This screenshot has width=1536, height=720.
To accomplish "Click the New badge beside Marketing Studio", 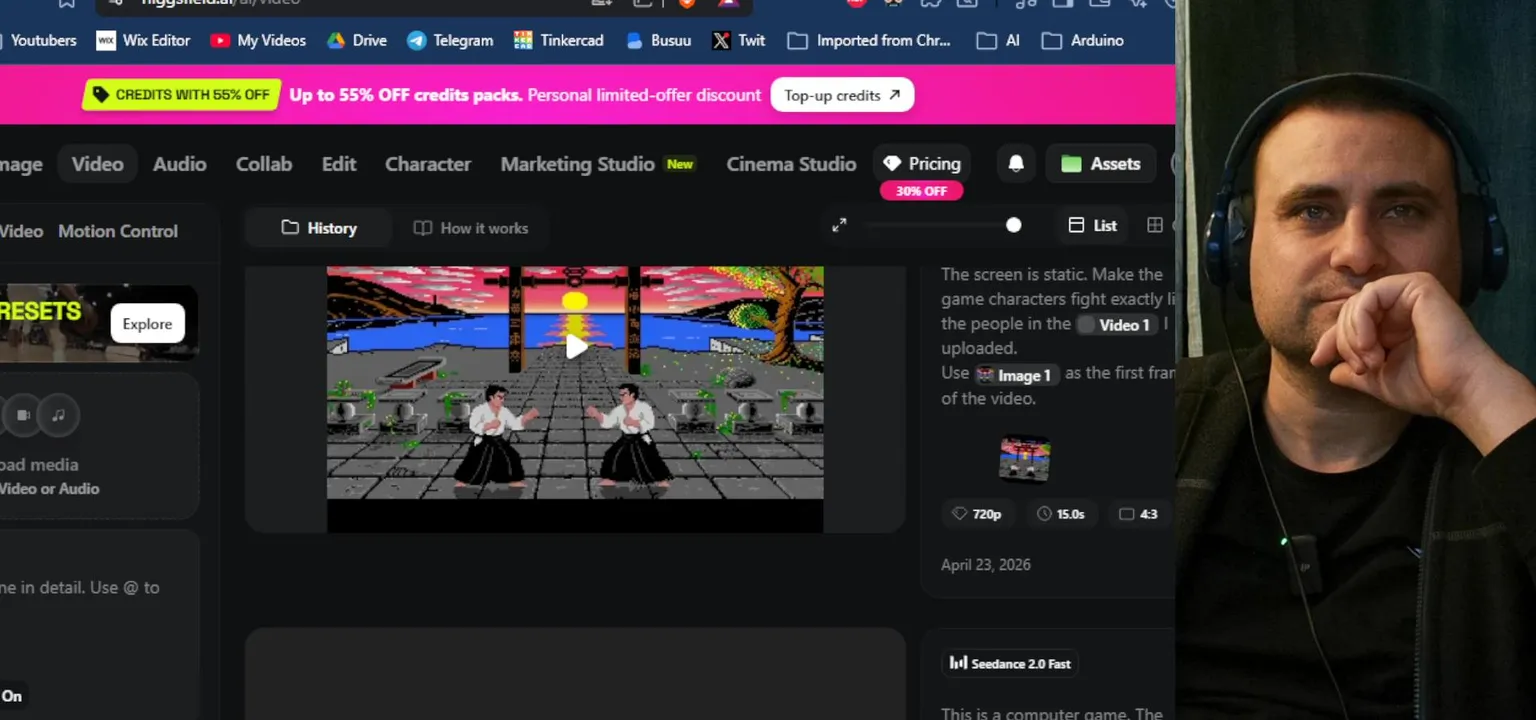I will click(x=680, y=164).
